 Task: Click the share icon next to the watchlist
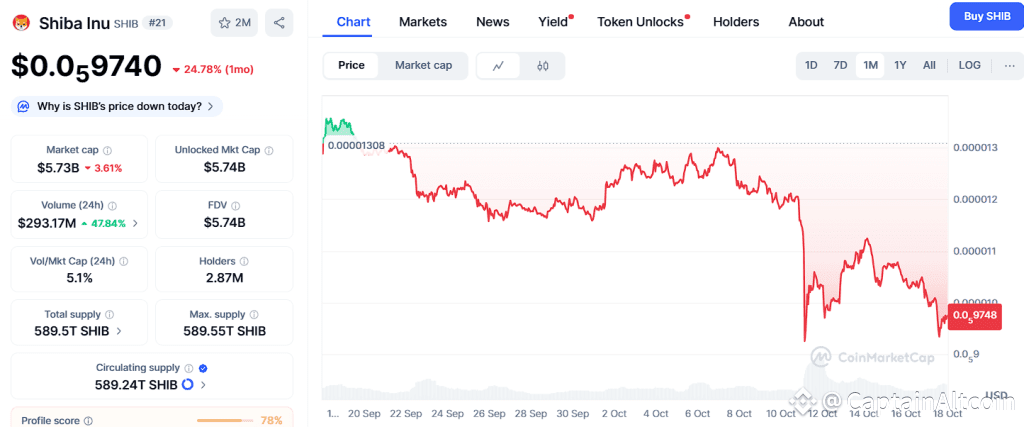coord(279,22)
